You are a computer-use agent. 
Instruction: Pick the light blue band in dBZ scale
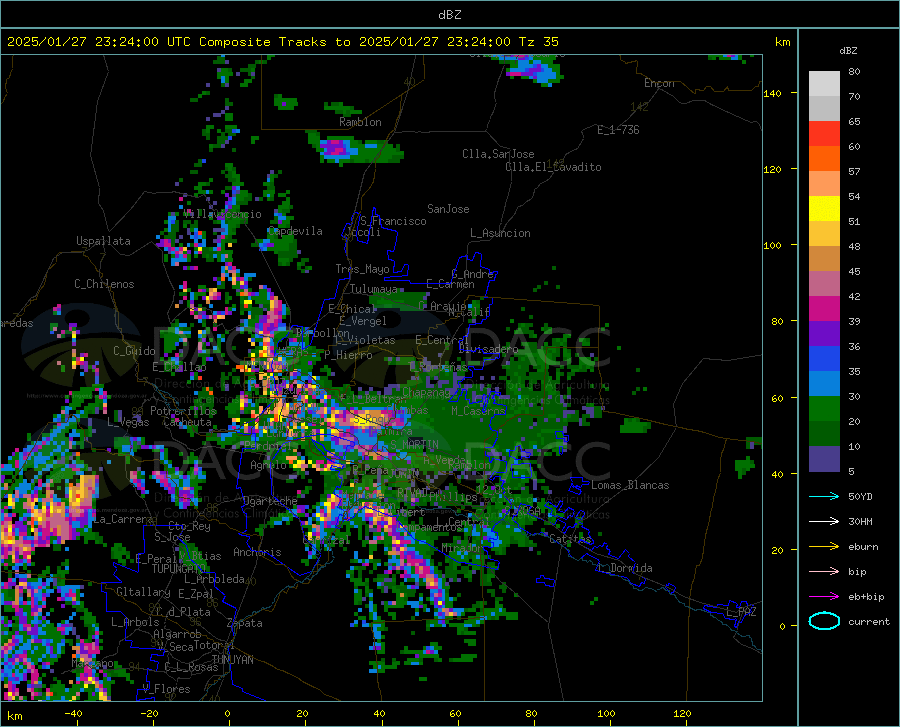pos(824,384)
